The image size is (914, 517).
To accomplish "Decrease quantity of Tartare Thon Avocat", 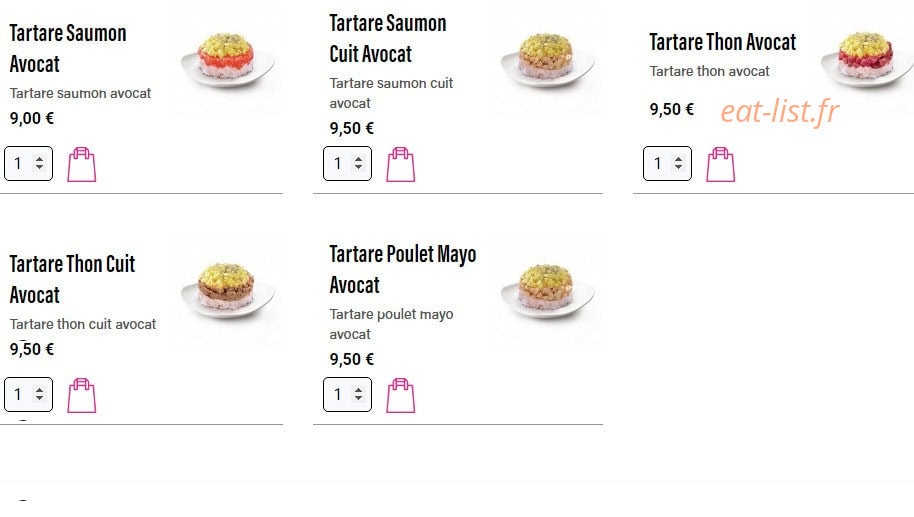I will (679, 168).
